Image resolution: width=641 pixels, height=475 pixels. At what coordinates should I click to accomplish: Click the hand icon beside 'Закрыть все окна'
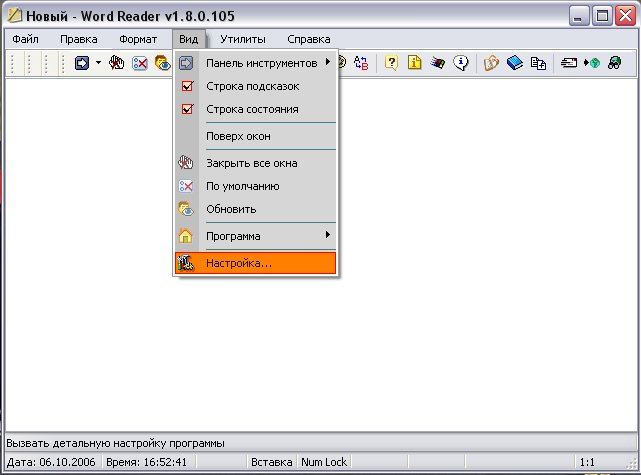pos(186,163)
